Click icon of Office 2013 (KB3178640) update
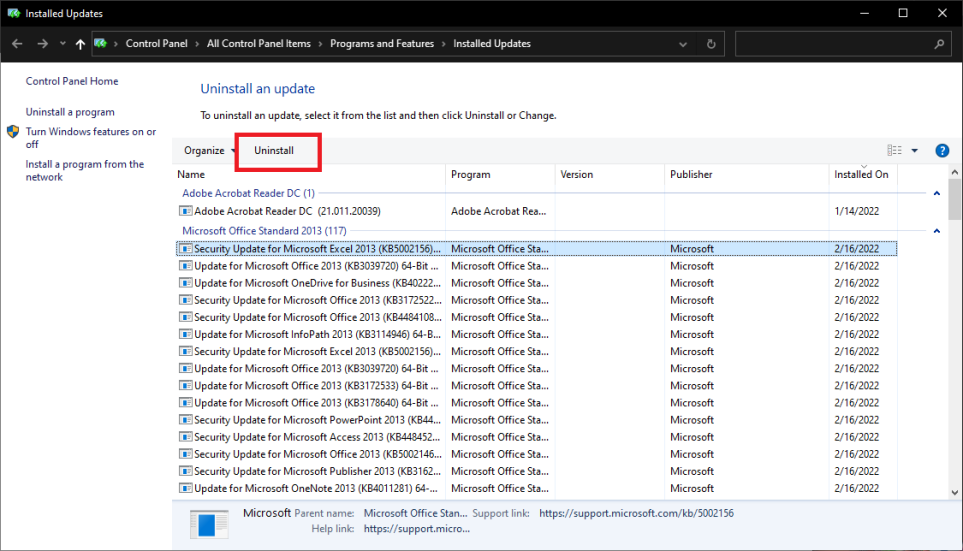 185,403
